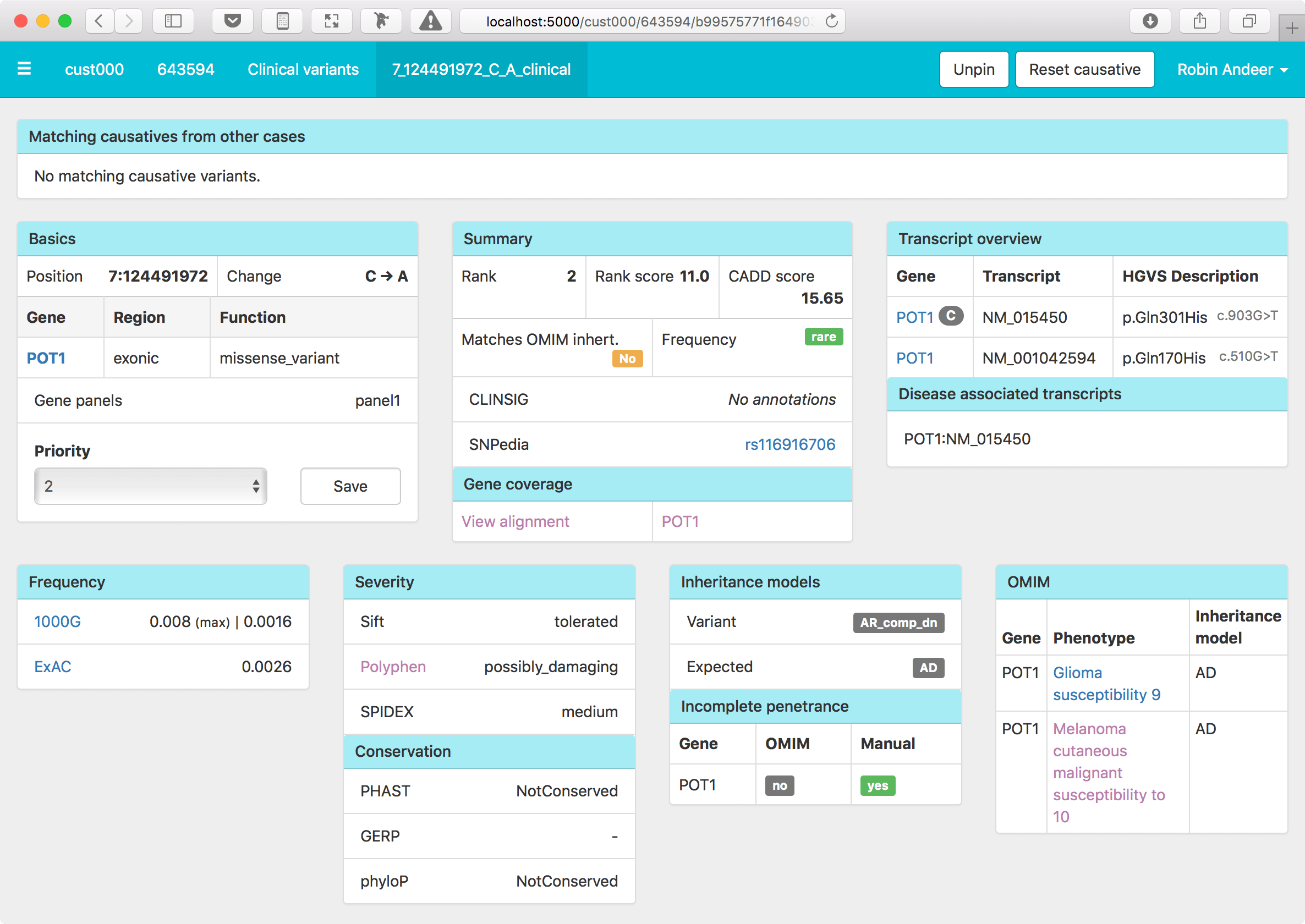Viewport: 1305px width, 924px height.
Task: Click the Reset causative button
Action: (x=1084, y=69)
